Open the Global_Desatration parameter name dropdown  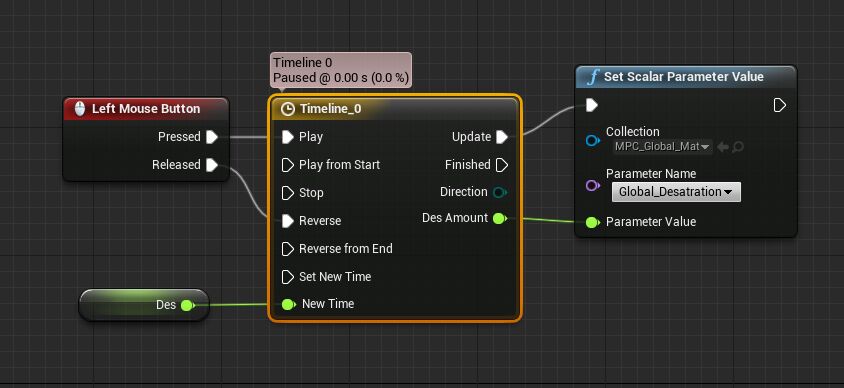(x=676, y=192)
